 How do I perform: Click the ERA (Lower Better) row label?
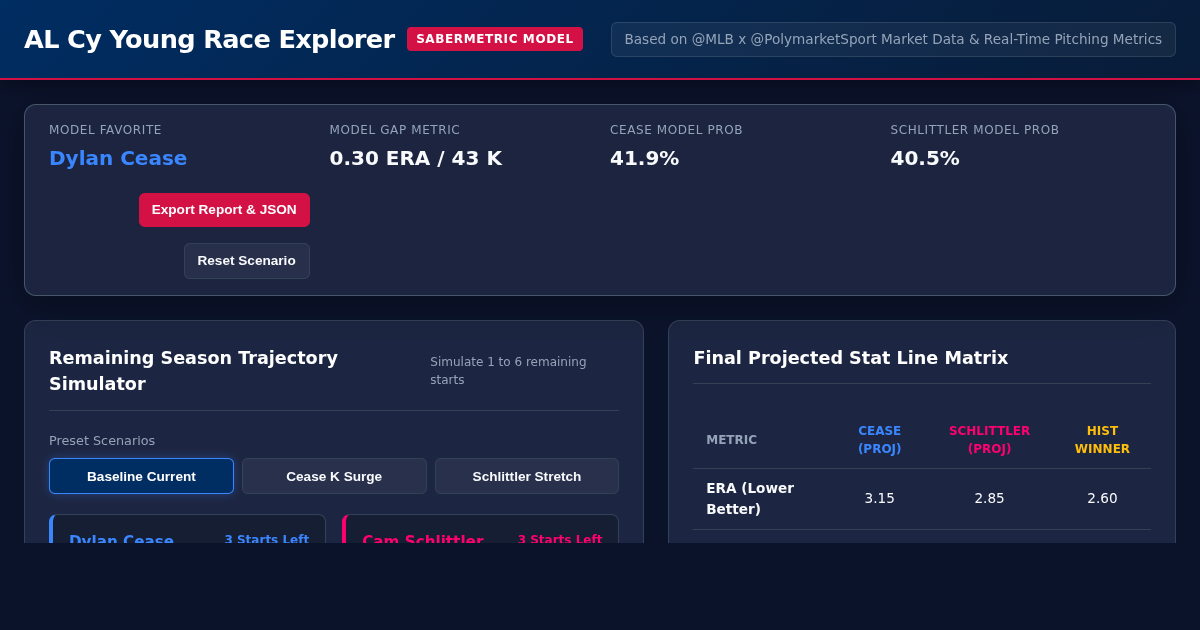tap(750, 498)
